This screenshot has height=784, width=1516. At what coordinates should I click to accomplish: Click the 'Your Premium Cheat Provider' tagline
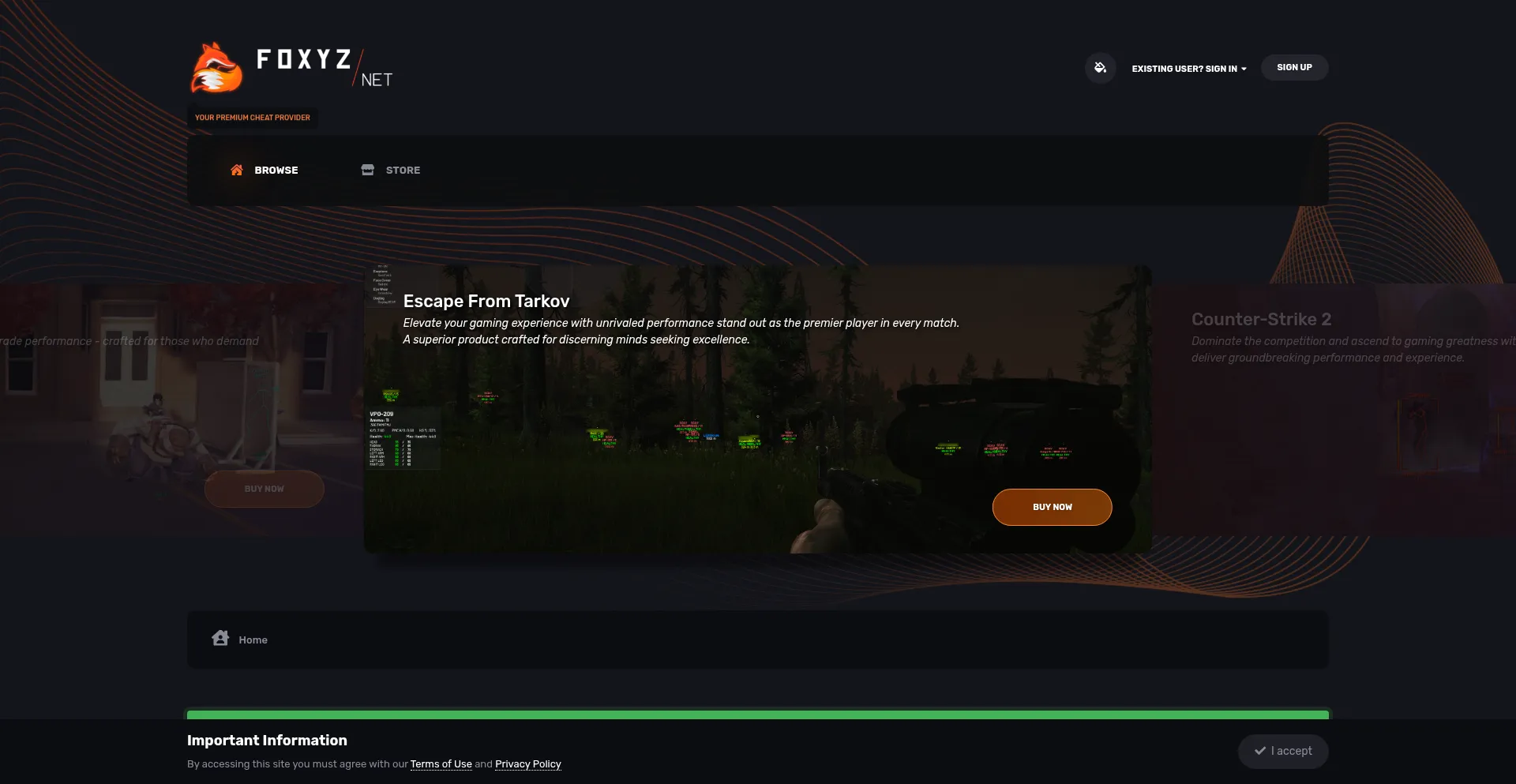[x=253, y=118]
